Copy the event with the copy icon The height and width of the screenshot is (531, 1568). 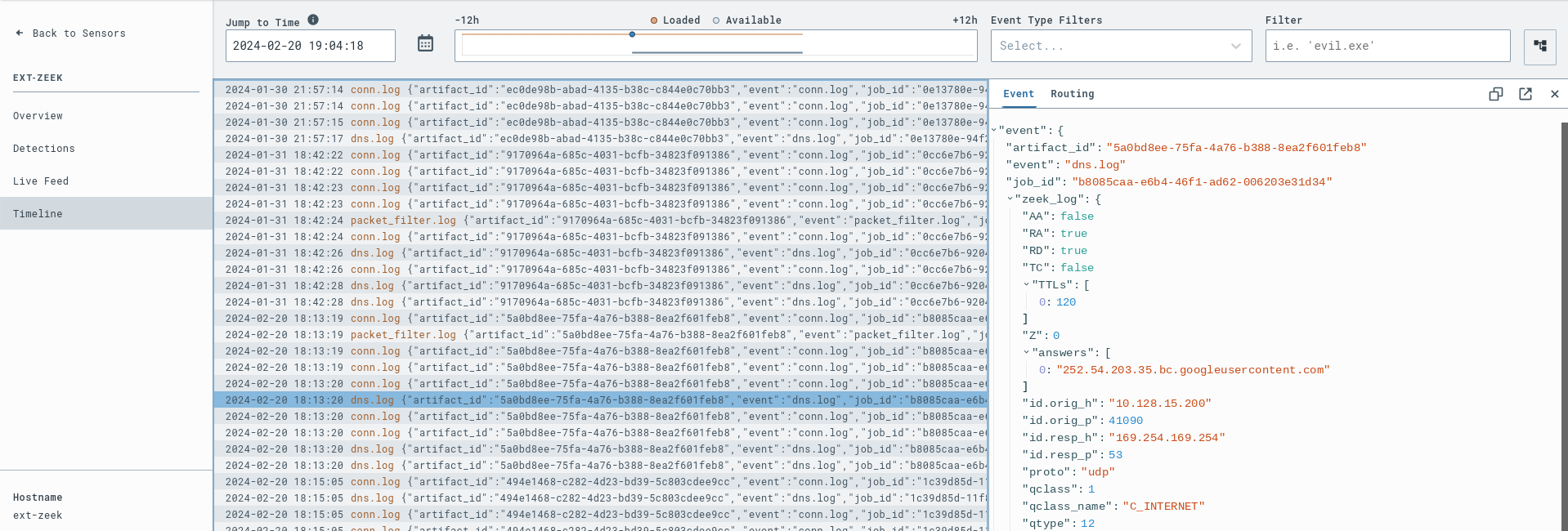(x=1496, y=94)
